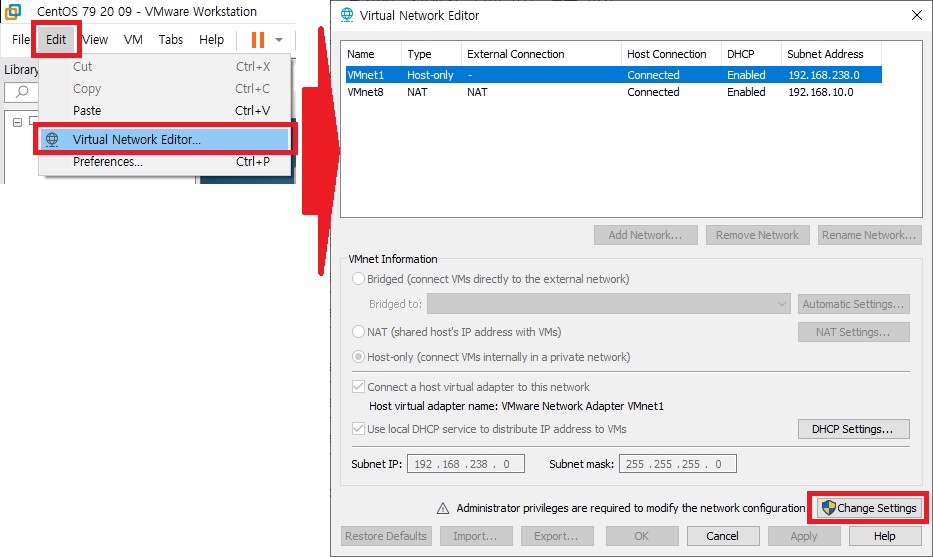Click the Restore Defaults button
This screenshot has height=557, width=933.
tap(386, 536)
